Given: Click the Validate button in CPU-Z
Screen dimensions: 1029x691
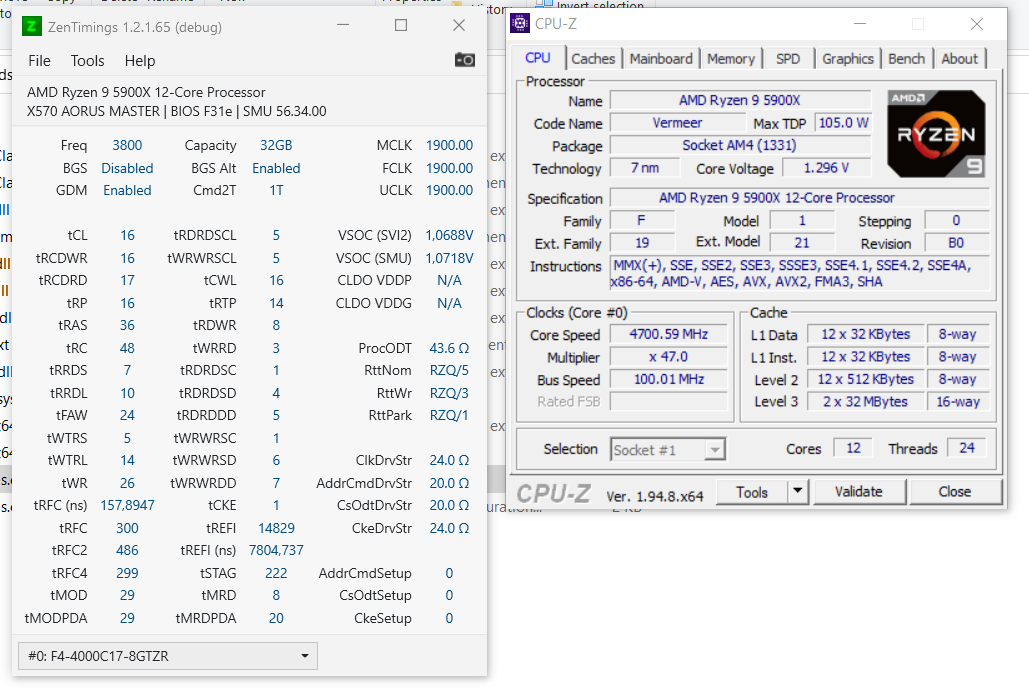Looking at the screenshot, I should (859, 492).
